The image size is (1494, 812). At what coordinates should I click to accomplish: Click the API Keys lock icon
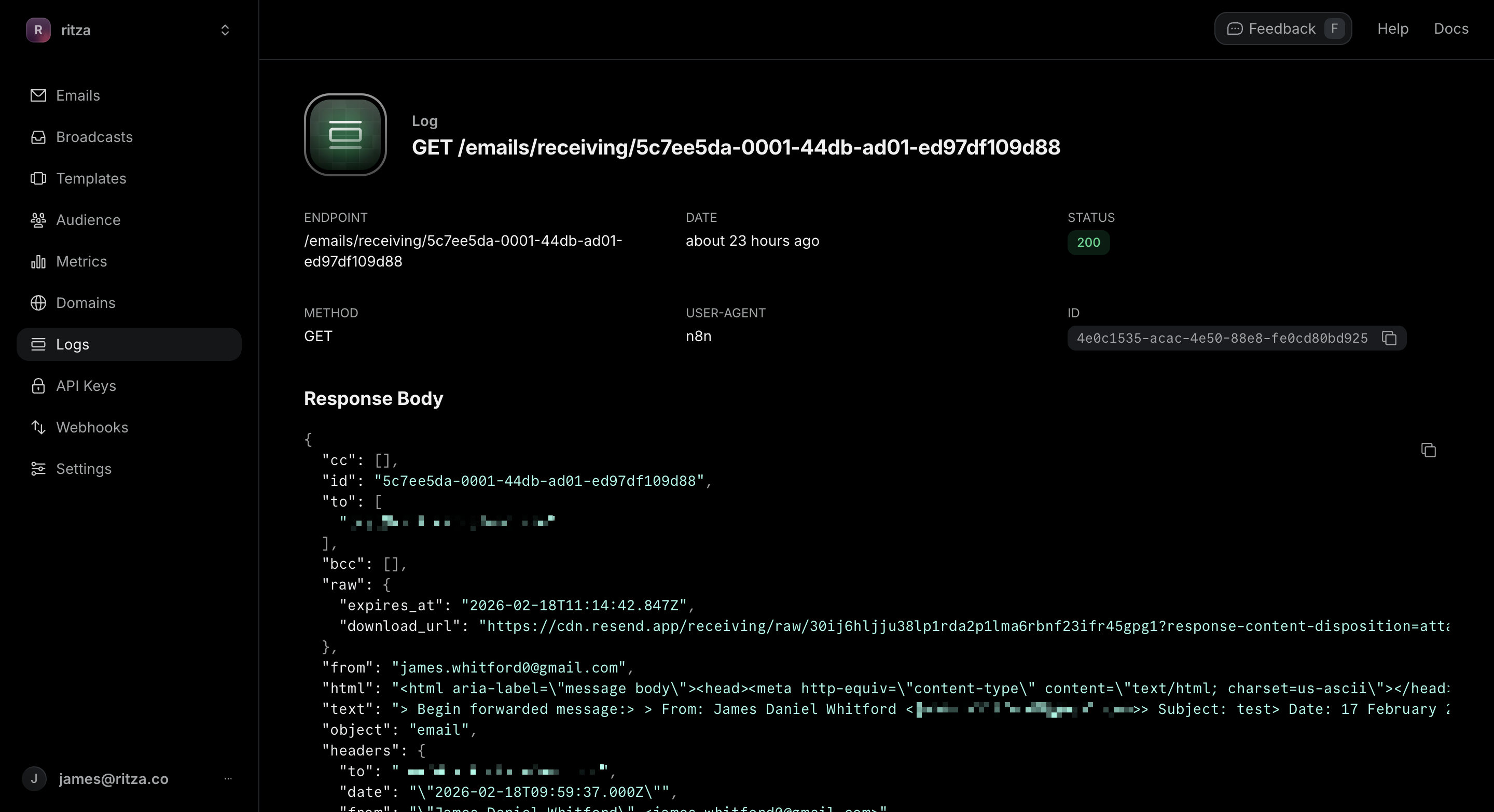coord(38,386)
